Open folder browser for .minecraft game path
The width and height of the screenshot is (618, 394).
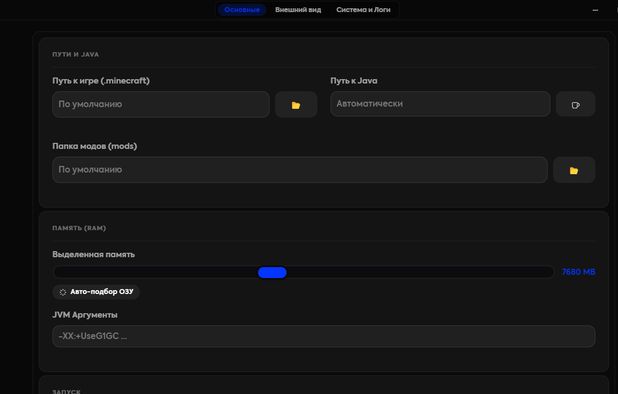pyautogui.click(x=296, y=105)
